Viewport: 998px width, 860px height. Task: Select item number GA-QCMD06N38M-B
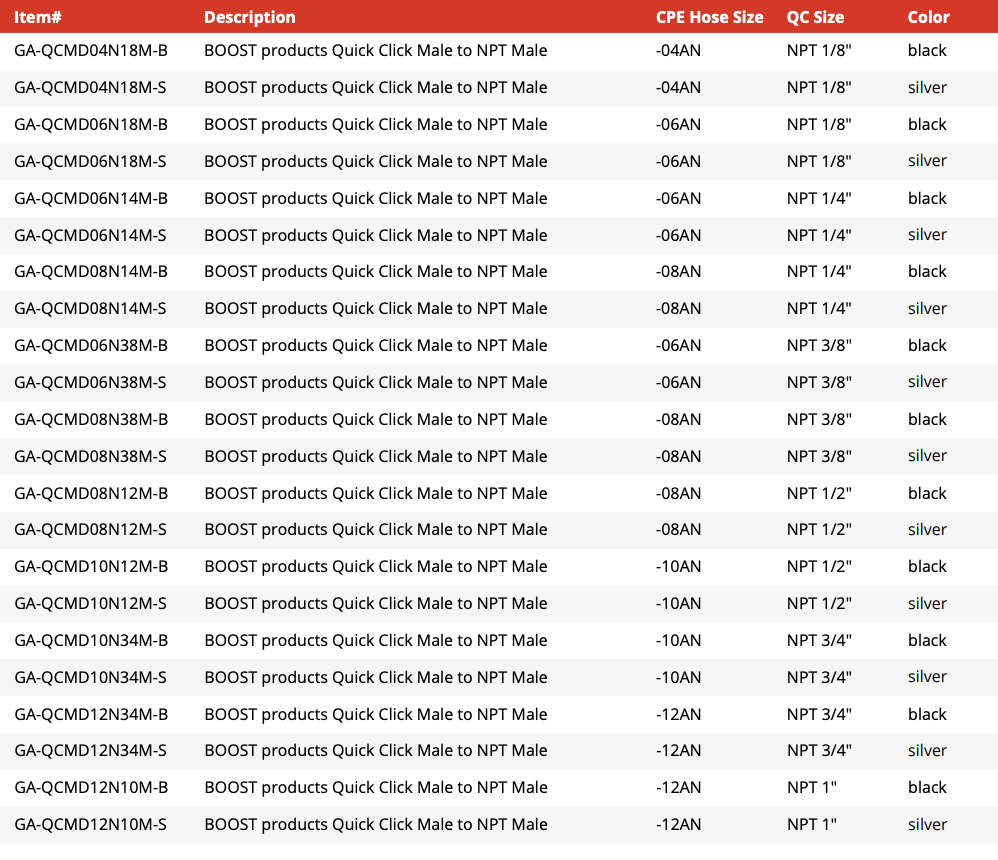point(91,345)
